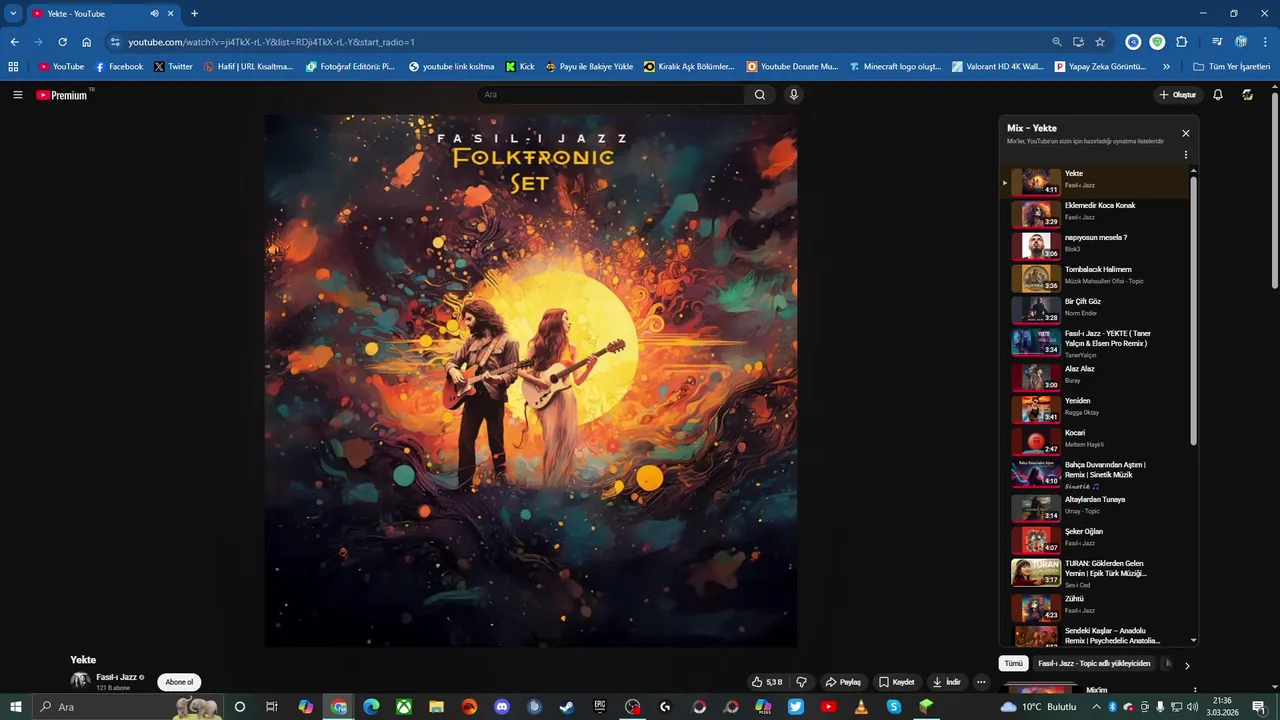
Task: Click install app icon in address bar
Action: click(1079, 42)
